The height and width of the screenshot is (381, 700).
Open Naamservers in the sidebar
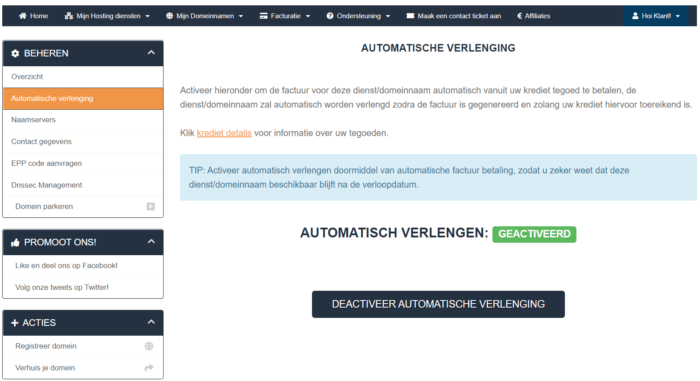(x=83, y=120)
